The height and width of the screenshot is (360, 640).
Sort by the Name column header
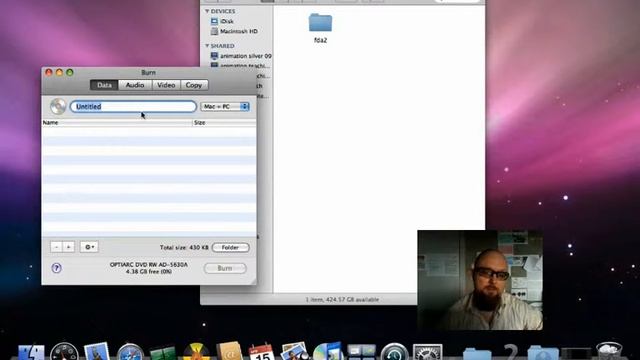click(x=117, y=122)
